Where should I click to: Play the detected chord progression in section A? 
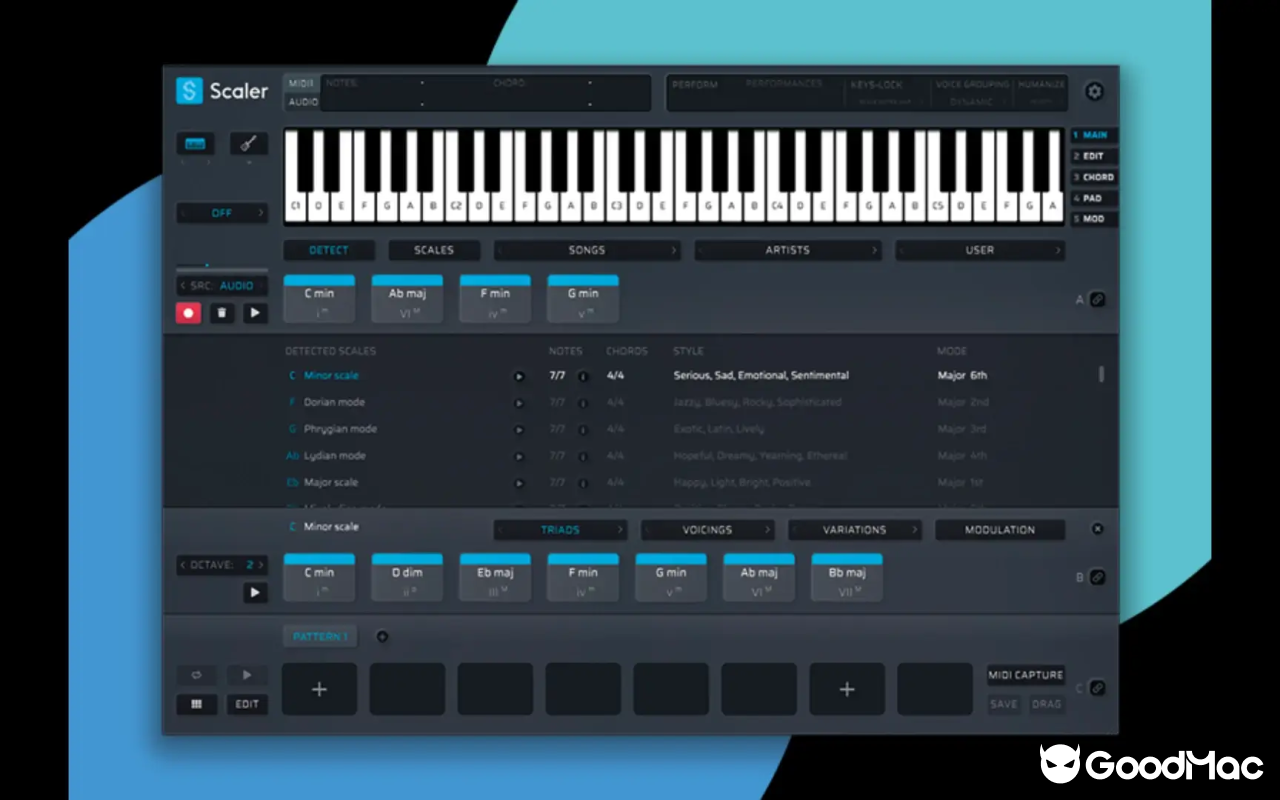pos(254,313)
